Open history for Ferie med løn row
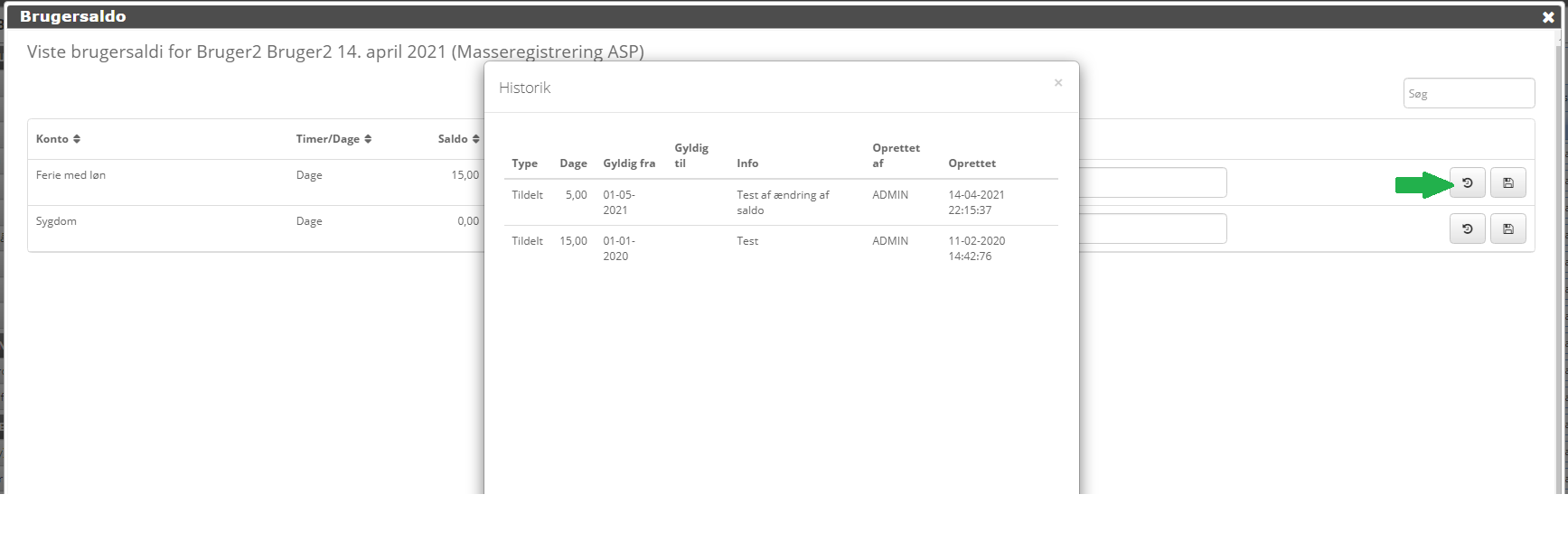Image resolution: width=1568 pixels, height=541 pixels. (1467, 183)
